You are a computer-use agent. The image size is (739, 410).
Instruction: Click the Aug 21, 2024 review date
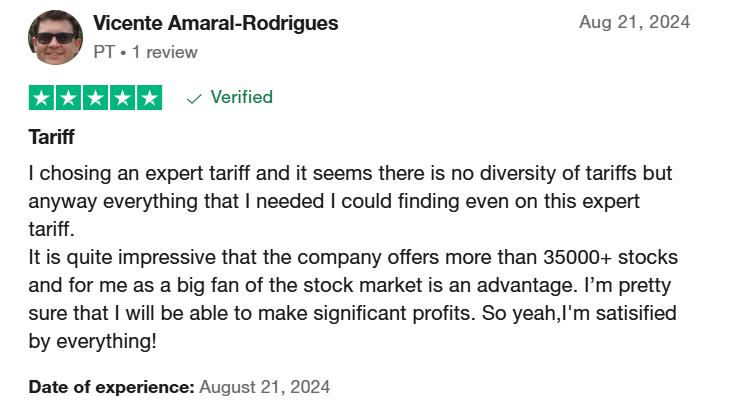pyautogui.click(x=634, y=22)
